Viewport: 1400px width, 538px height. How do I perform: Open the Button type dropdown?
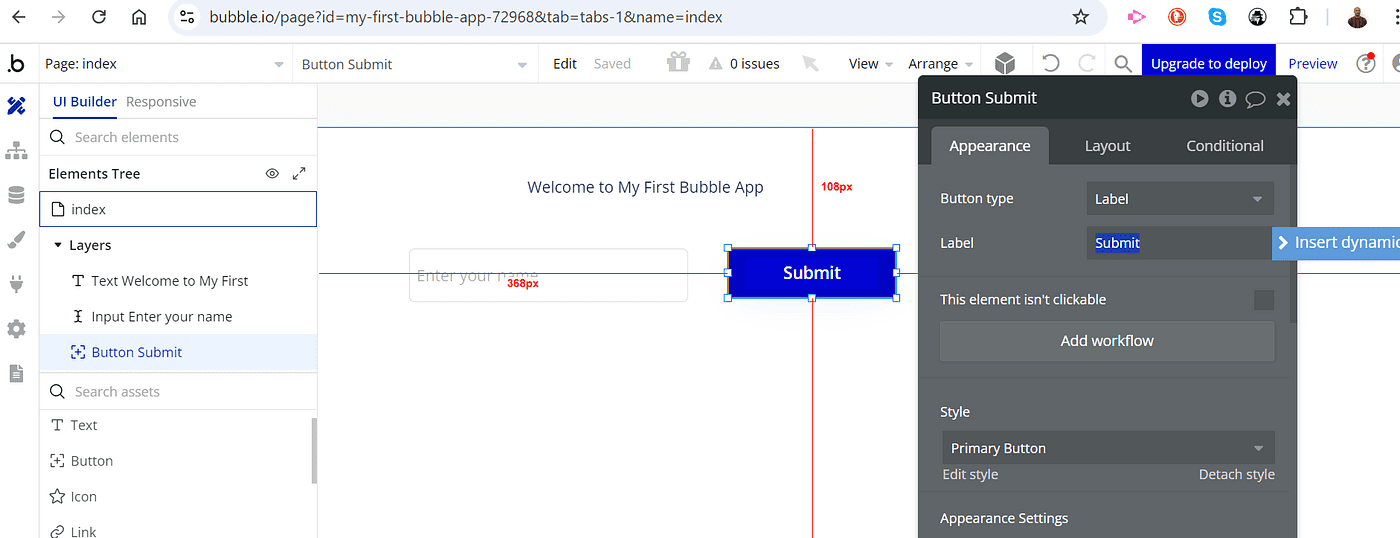click(x=1180, y=199)
